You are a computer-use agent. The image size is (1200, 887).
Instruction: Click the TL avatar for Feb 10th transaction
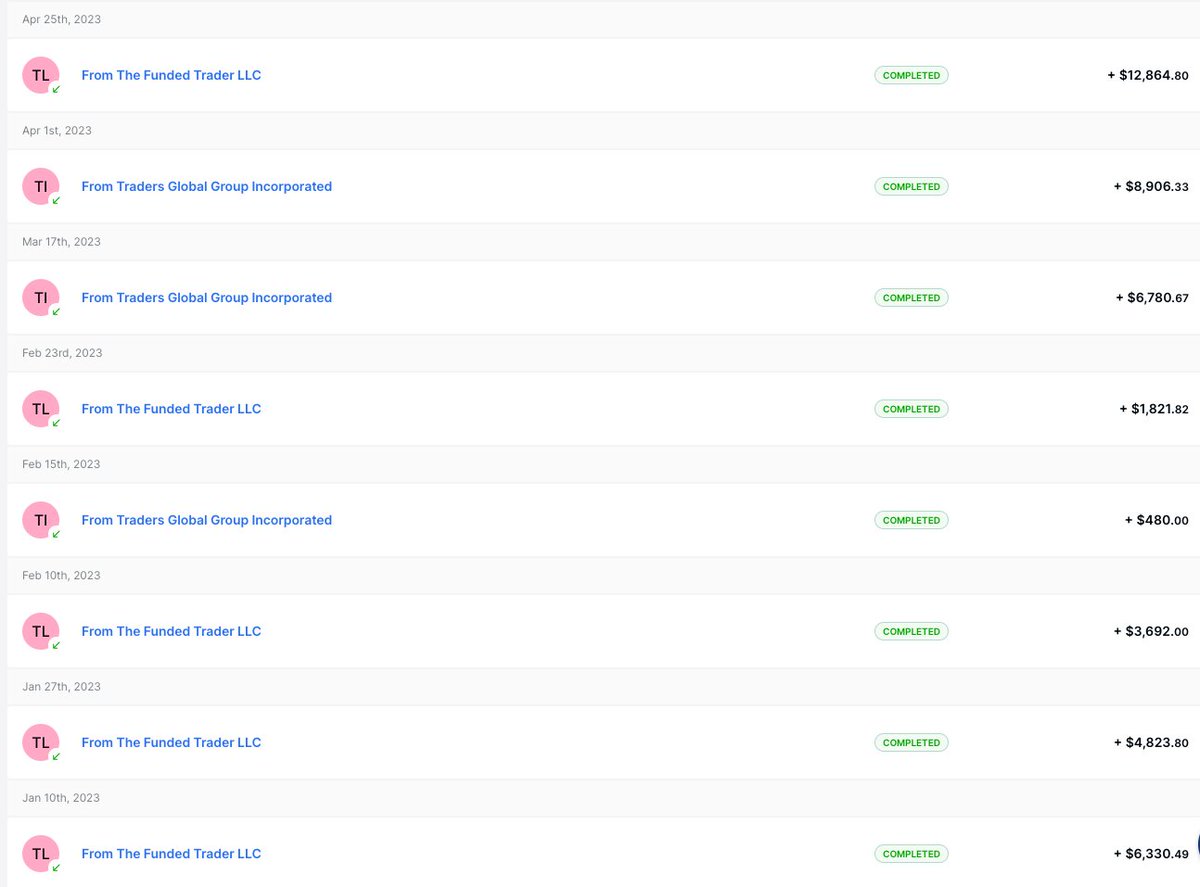[41, 631]
